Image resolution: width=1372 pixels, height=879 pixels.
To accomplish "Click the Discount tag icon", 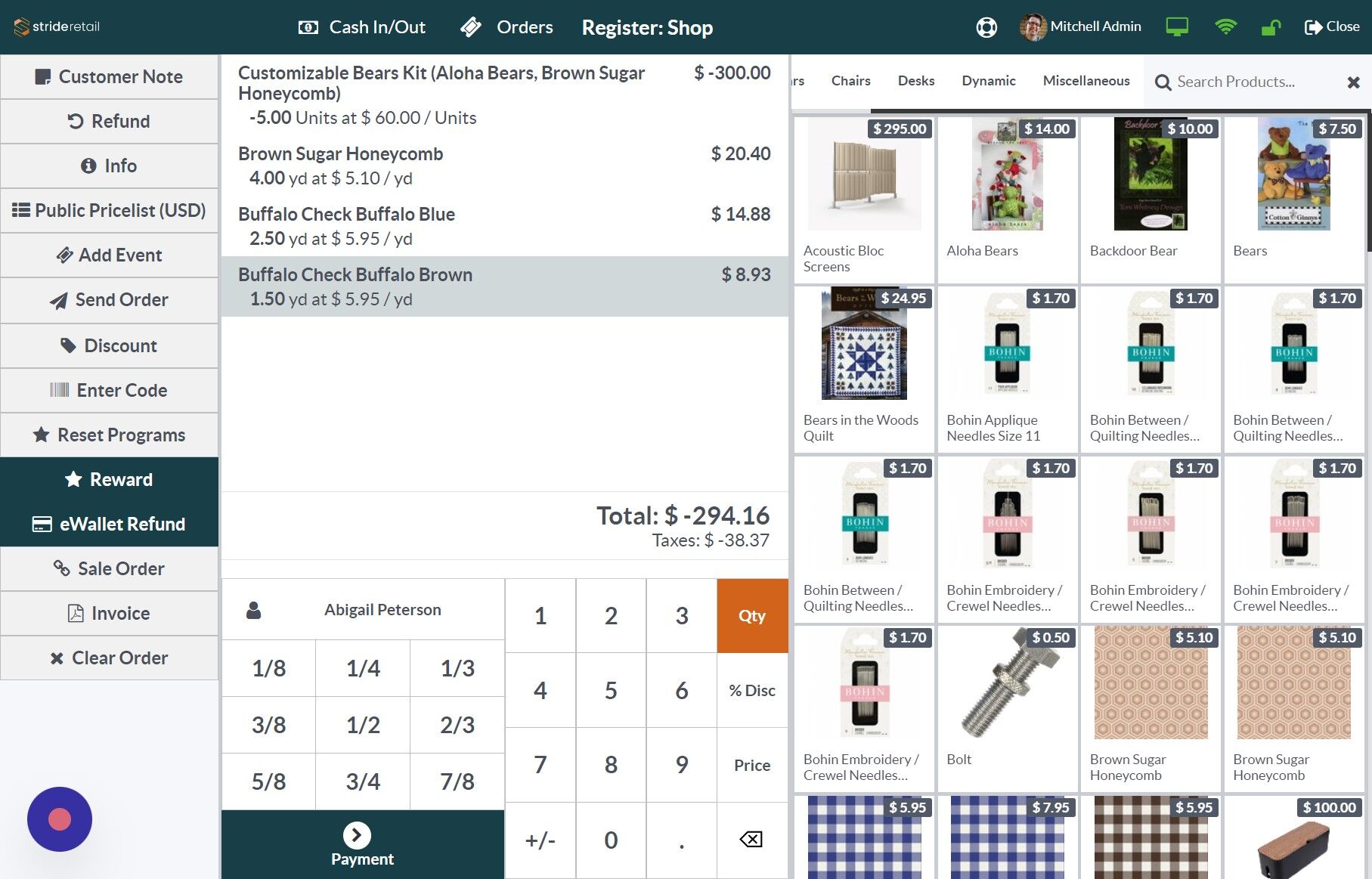I will (67, 345).
